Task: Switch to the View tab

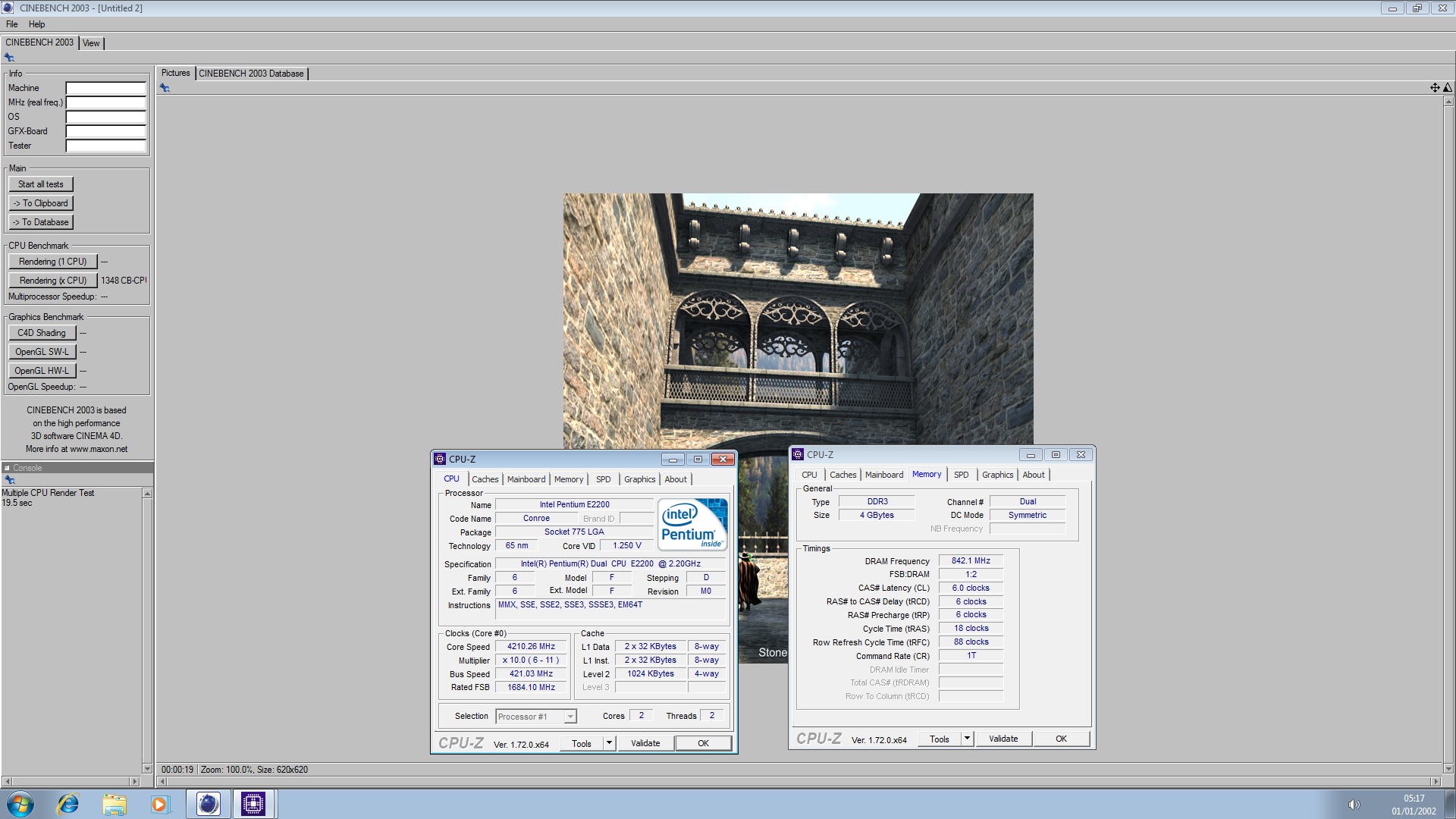Action: click(91, 43)
